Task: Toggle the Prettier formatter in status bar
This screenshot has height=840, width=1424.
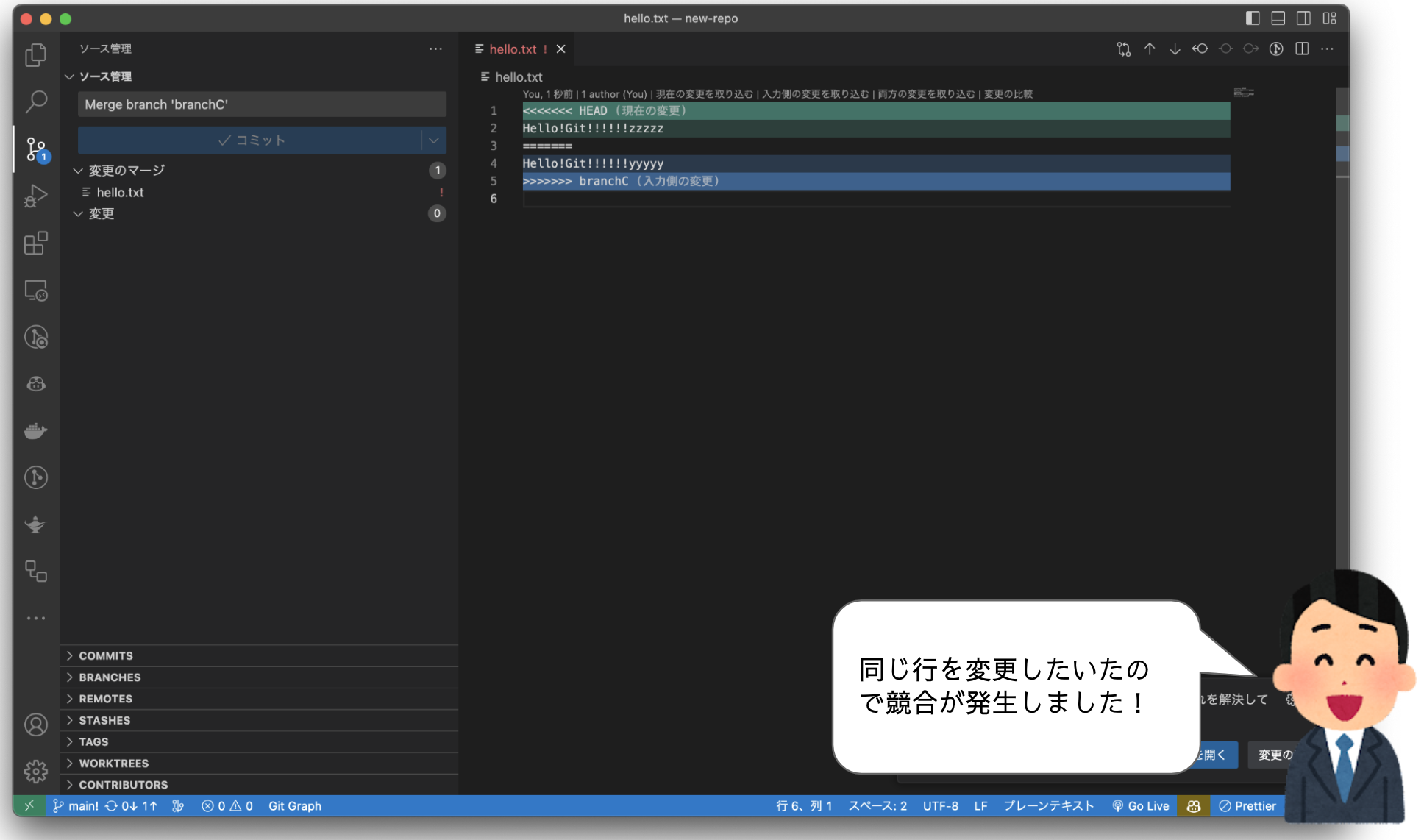Action: coord(1247,805)
